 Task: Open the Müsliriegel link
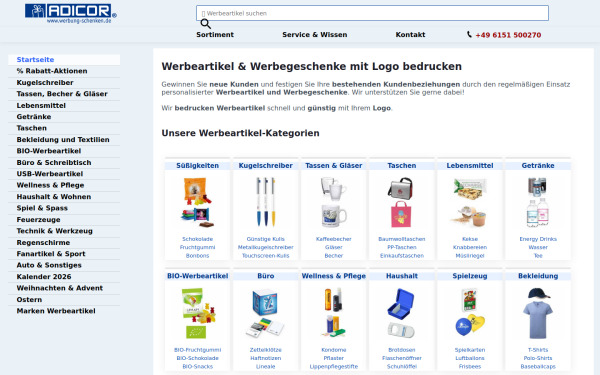pyautogui.click(x=470, y=256)
